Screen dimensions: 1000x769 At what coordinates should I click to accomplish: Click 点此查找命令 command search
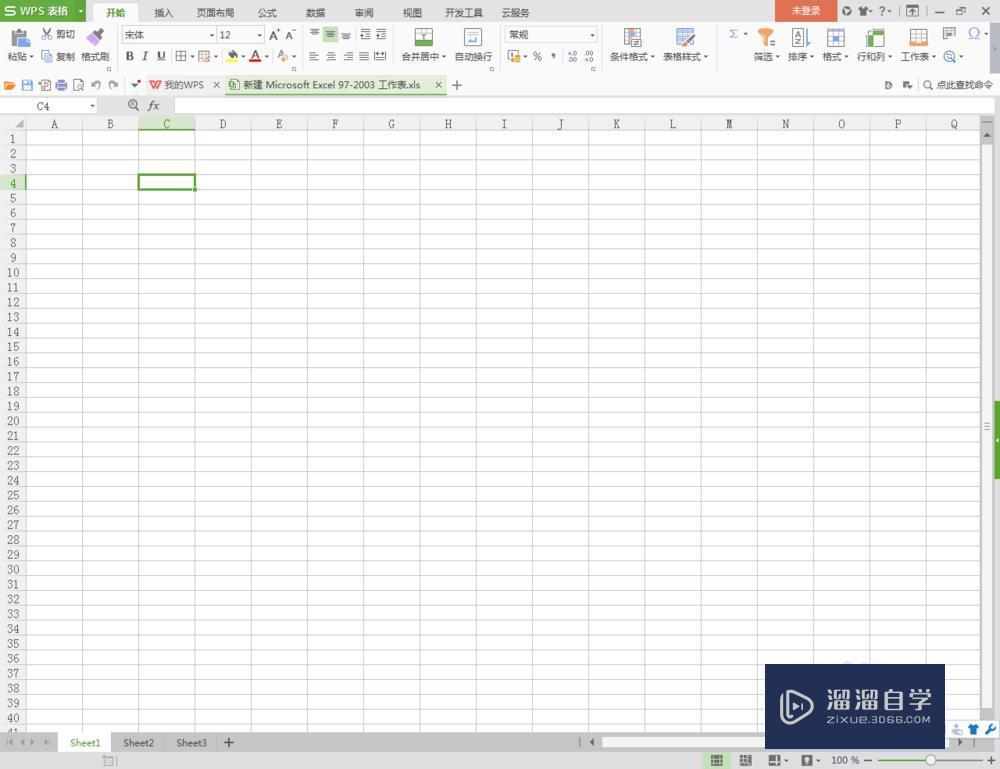click(x=958, y=85)
